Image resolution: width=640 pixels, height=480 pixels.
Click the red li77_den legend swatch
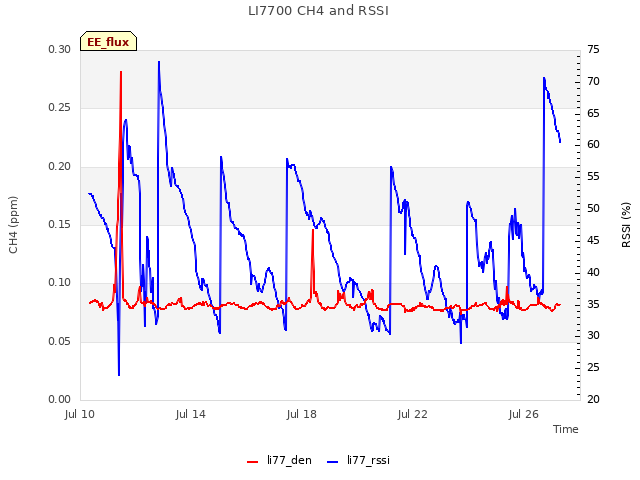[253, 462]
